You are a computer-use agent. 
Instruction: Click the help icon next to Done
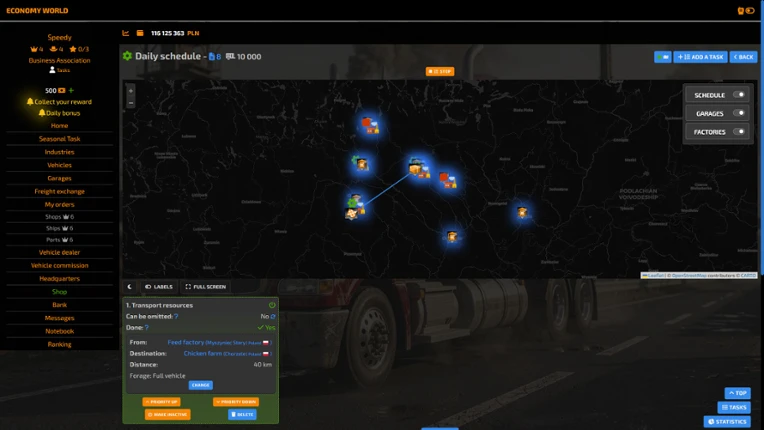(147, 328)
